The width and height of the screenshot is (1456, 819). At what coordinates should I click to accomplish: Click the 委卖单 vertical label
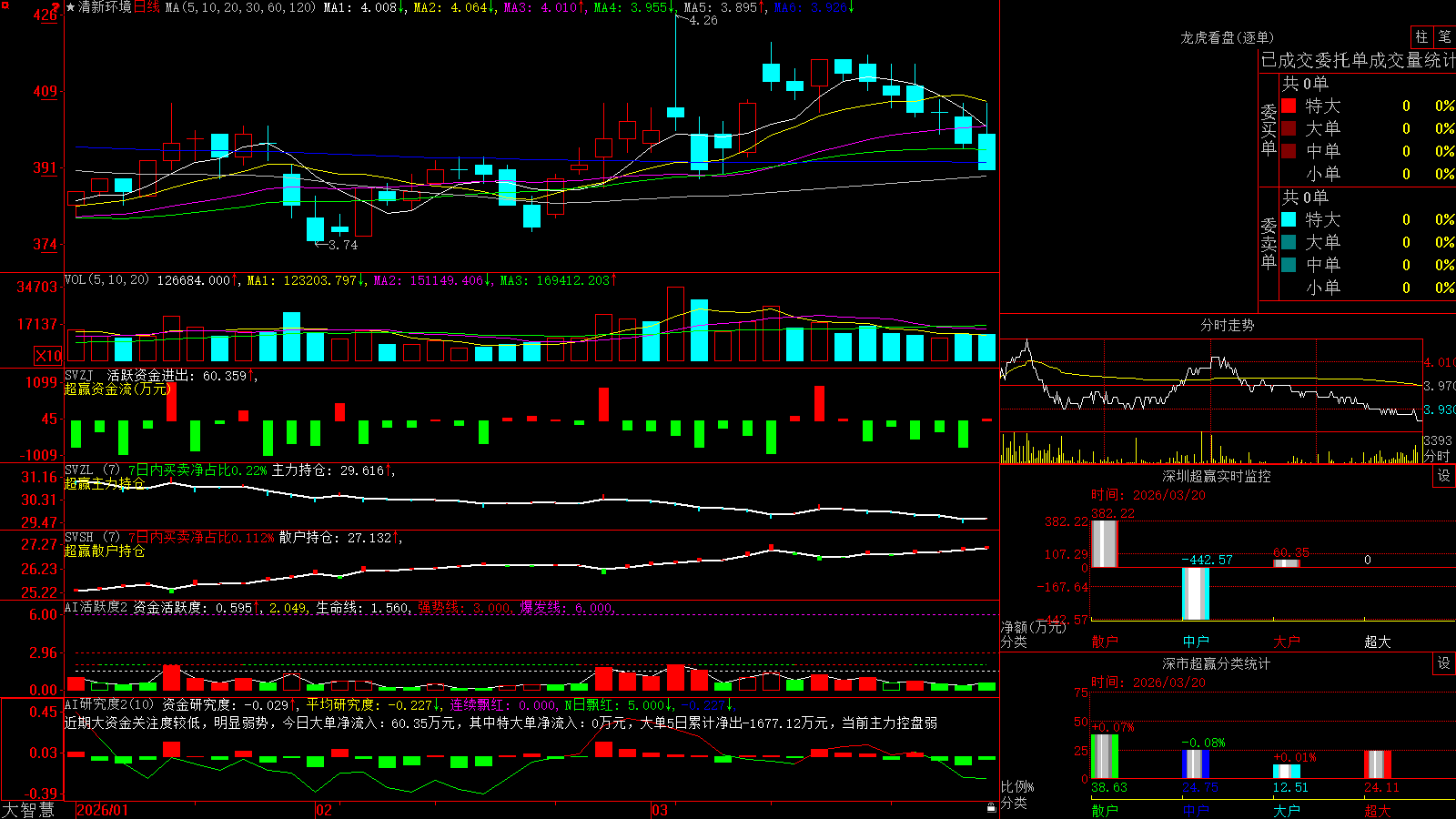click(1269, 243)
